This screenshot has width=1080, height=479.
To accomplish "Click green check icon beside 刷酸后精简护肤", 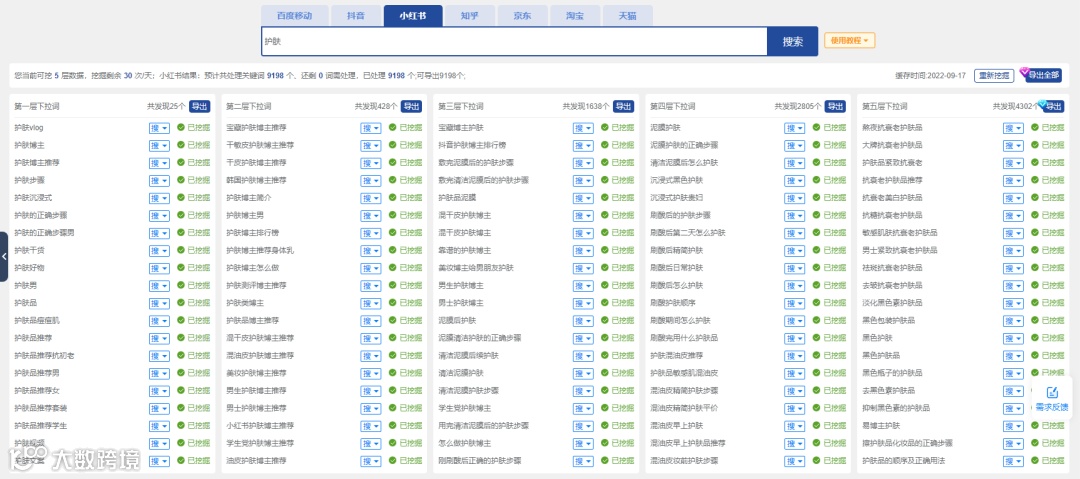I will click(x=816, y=250).
